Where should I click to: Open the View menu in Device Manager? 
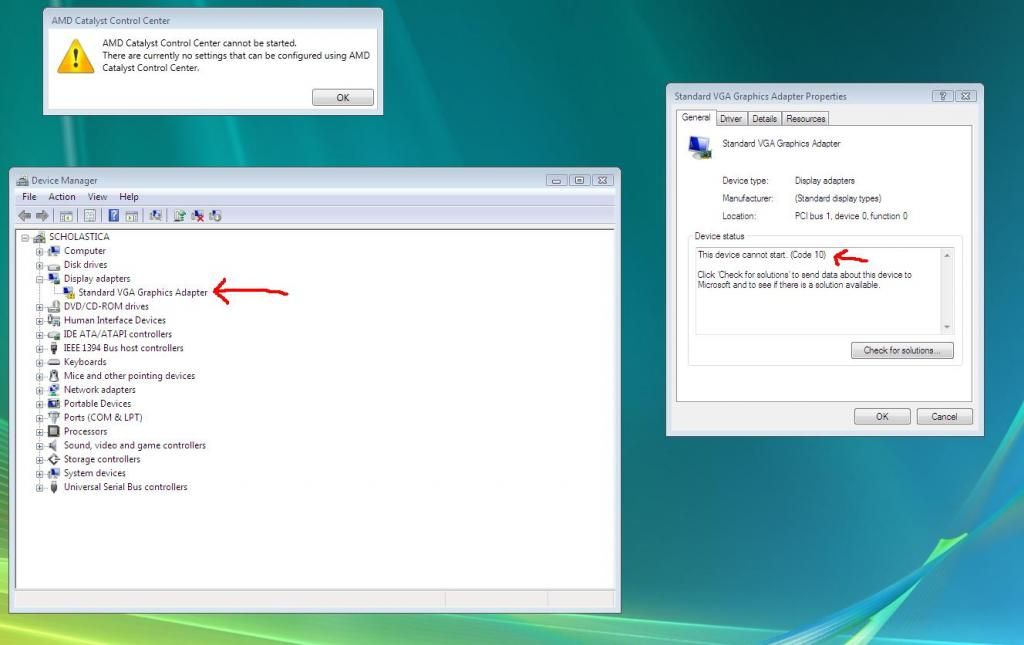pos(97,197)
